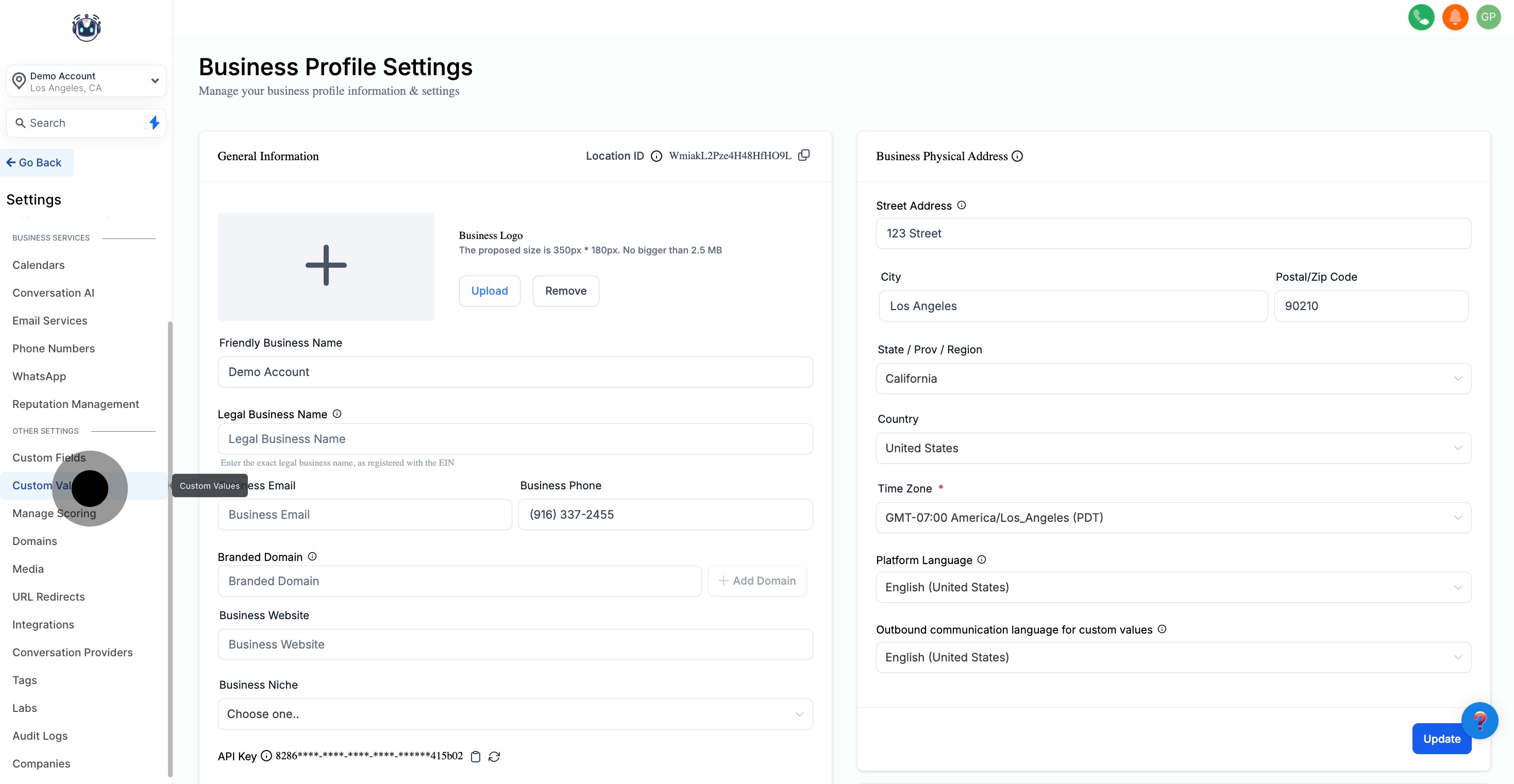This screenshot has height=784, width=1514.
Task: Copy the API Key with the clipboard icon
Action: click(x=476, y=757)
